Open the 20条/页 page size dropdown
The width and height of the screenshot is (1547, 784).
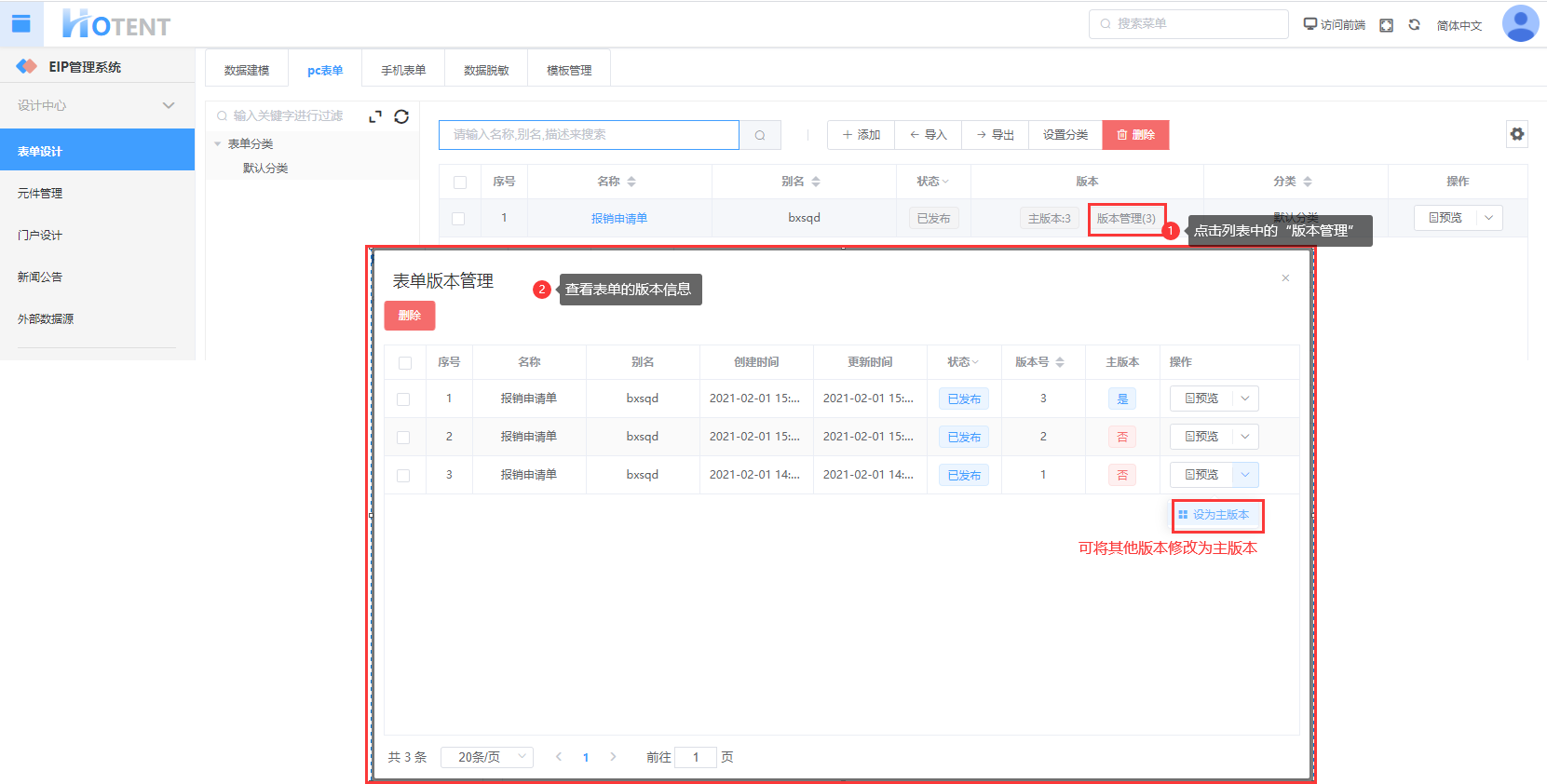point(486,757)
